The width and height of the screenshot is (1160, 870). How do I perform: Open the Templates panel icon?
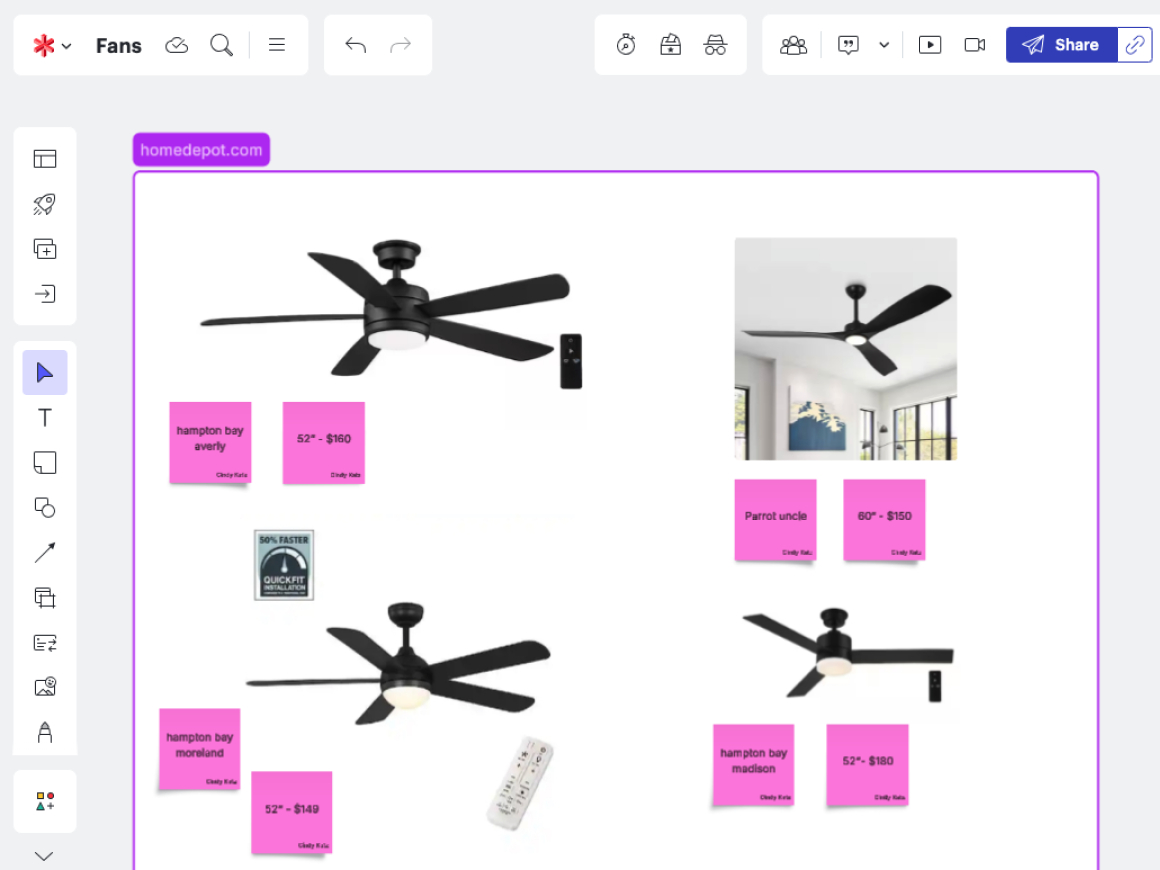click(x=45, y=159)
